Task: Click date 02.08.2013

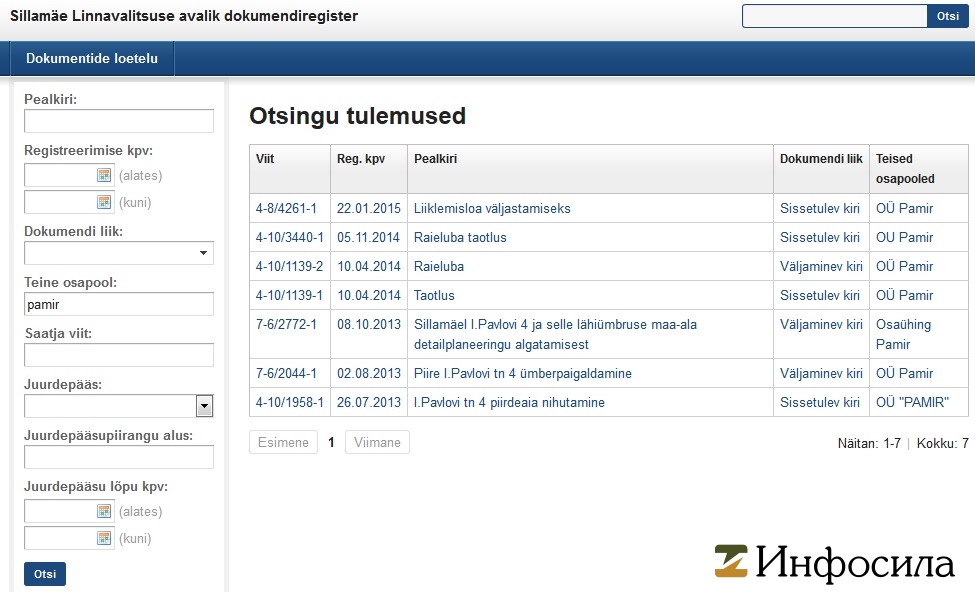Action: click(x=369, y=374)
